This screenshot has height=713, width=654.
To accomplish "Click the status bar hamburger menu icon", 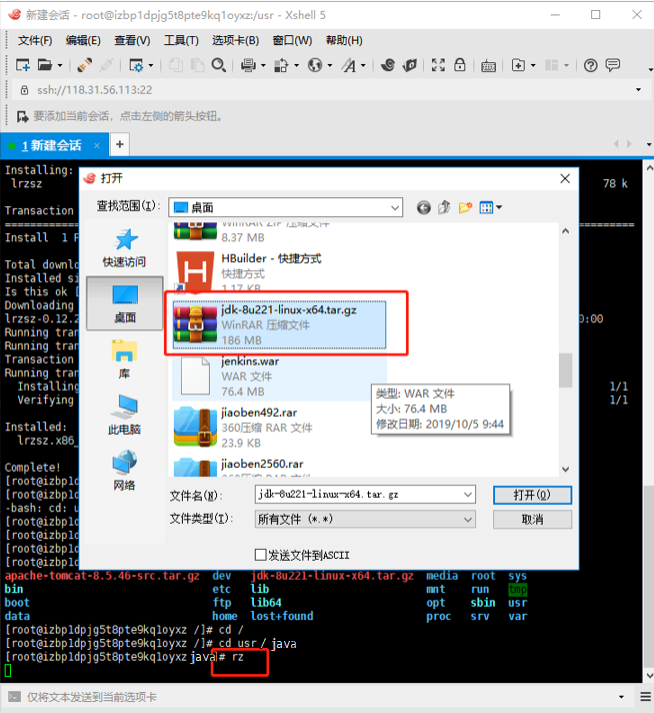I will [645, 697].
